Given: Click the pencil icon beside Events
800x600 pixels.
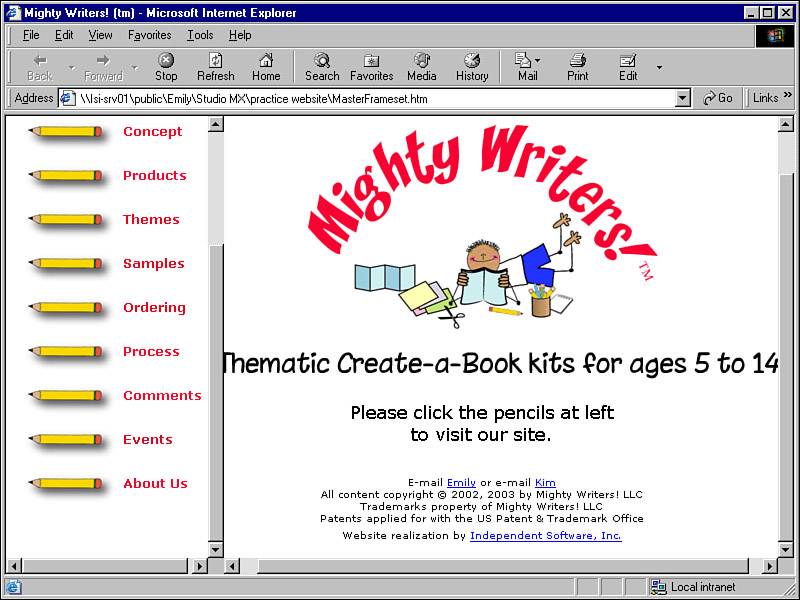Looking at the screenshot, I should coord(65,439).
